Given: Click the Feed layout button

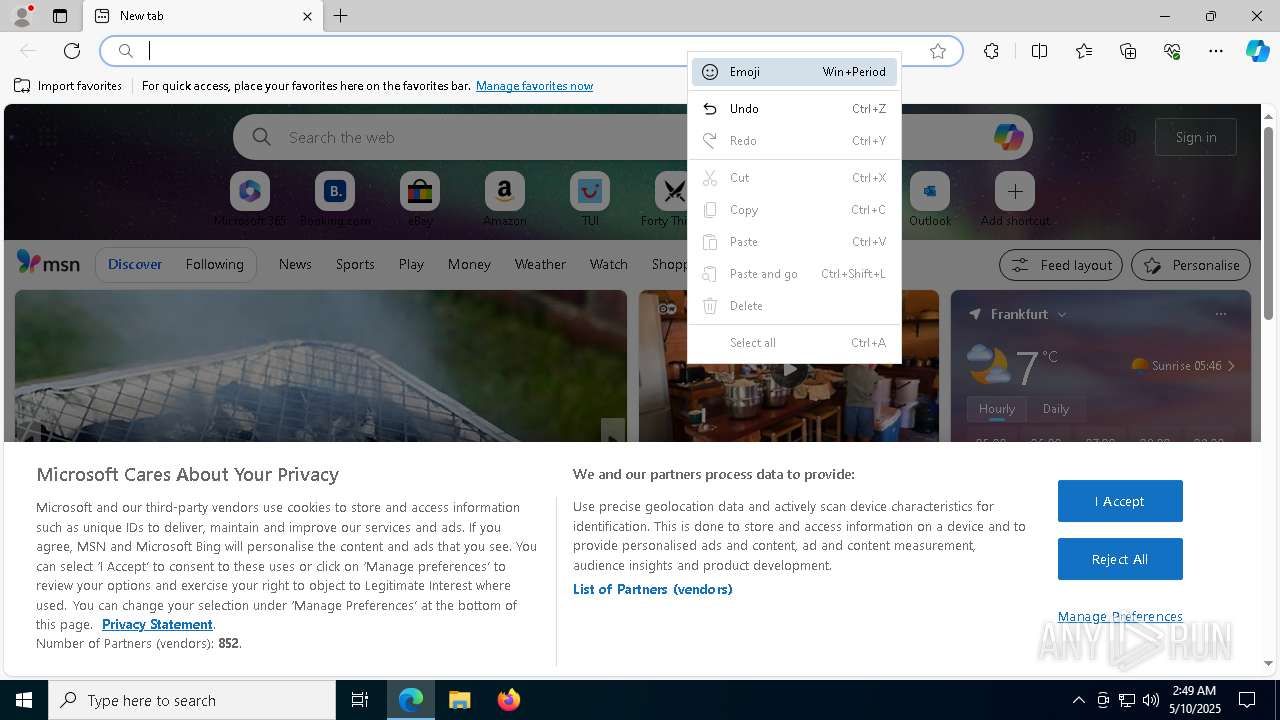Looking at the screenshot, I should [1061, 265].
